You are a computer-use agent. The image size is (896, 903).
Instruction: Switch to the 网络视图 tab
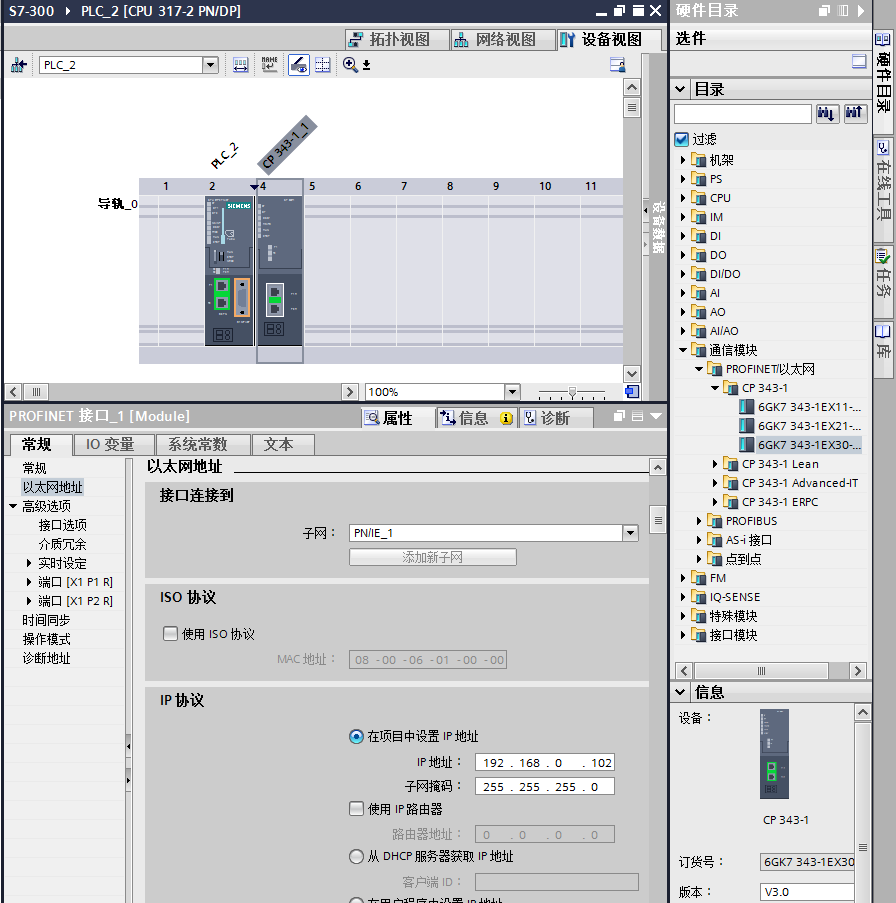pos(495,40)
